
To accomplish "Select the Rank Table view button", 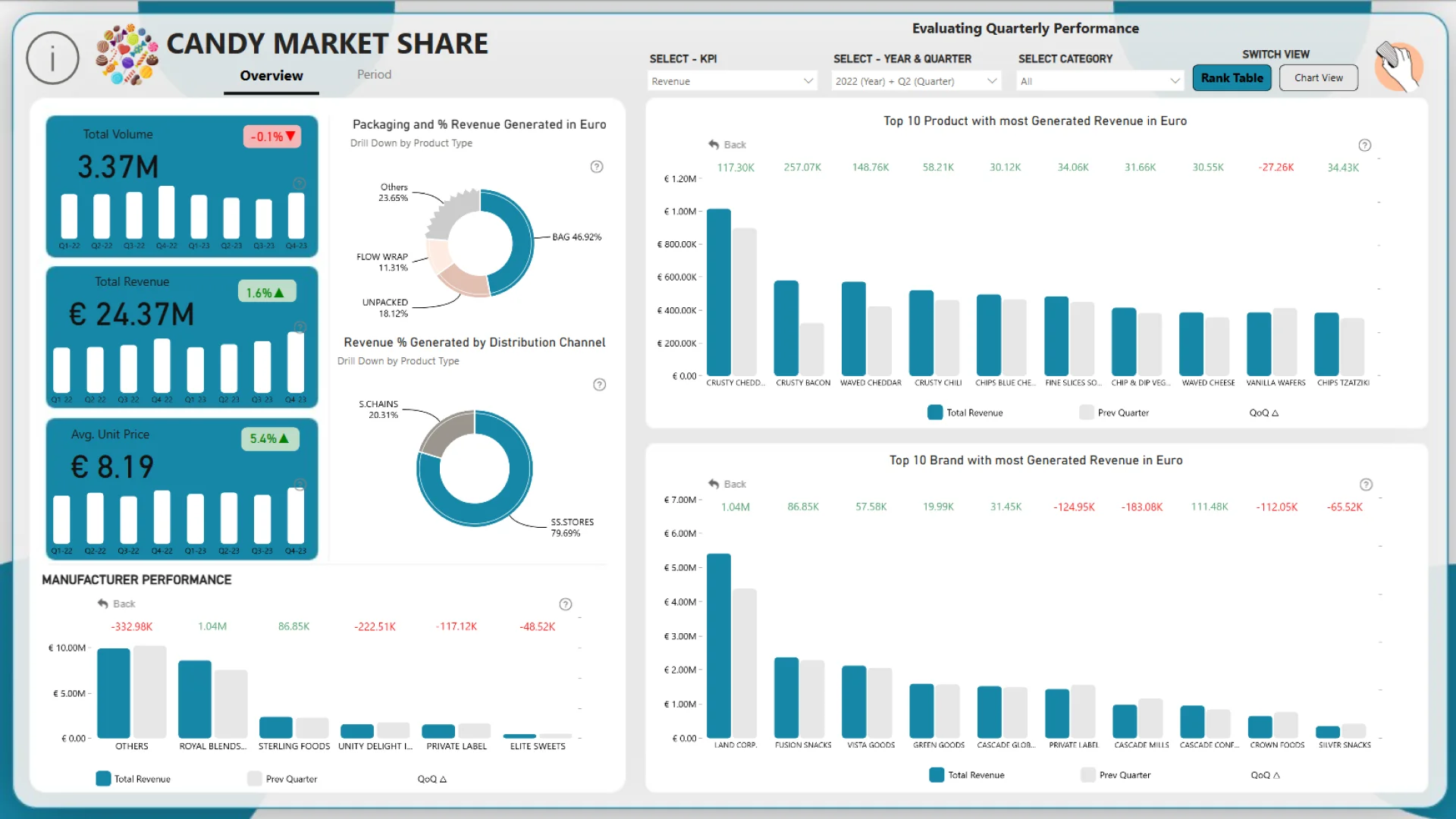I will [1232, 77].
